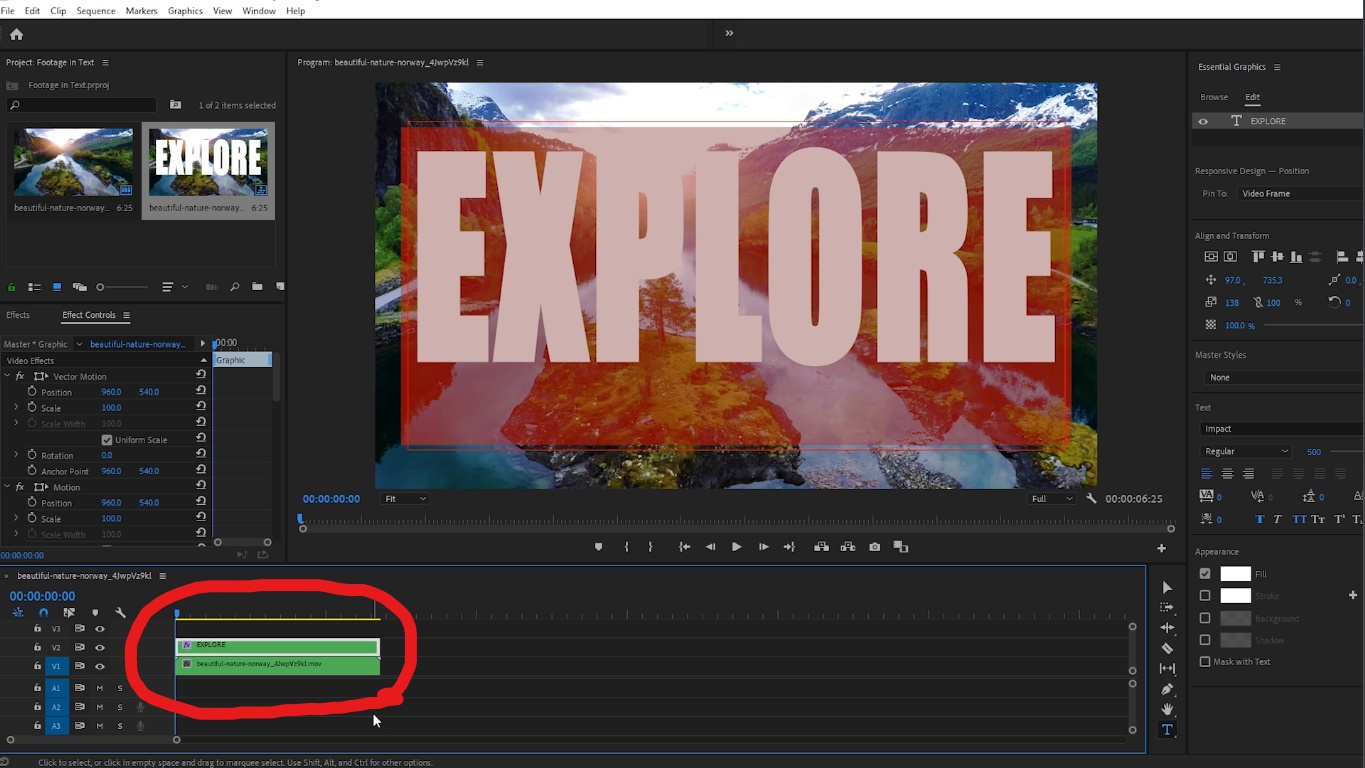
Task: Click the Stroke color swatch
Action: (1235, 596)
